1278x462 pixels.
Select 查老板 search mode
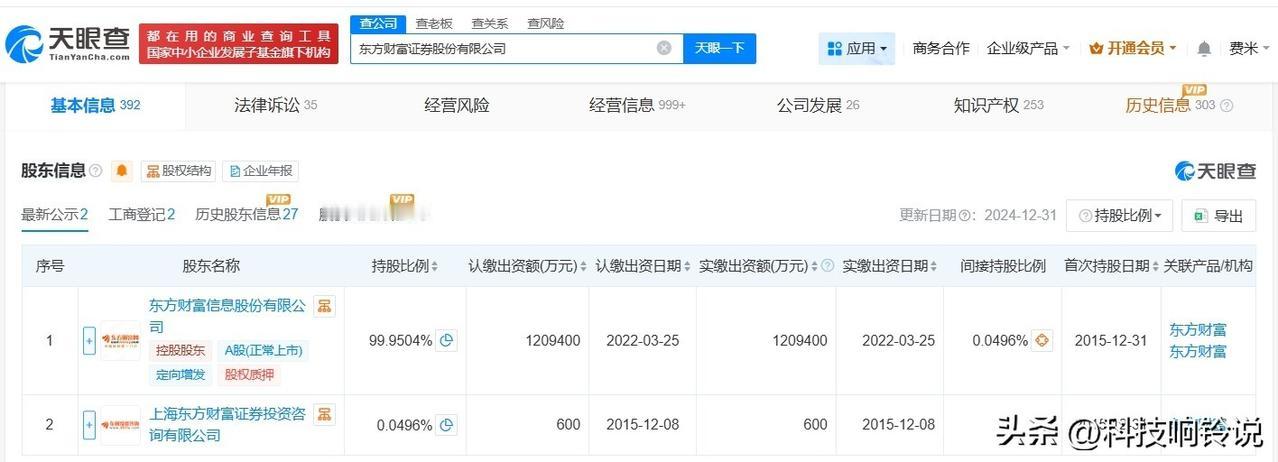pos(434,23)
